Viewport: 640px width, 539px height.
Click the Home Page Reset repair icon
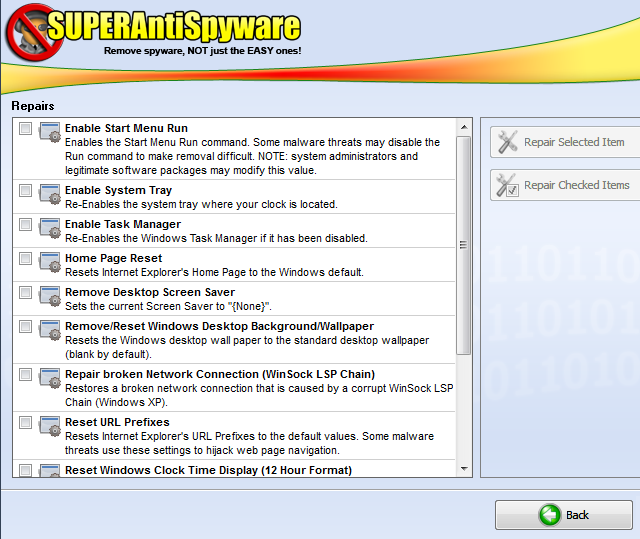50,261
